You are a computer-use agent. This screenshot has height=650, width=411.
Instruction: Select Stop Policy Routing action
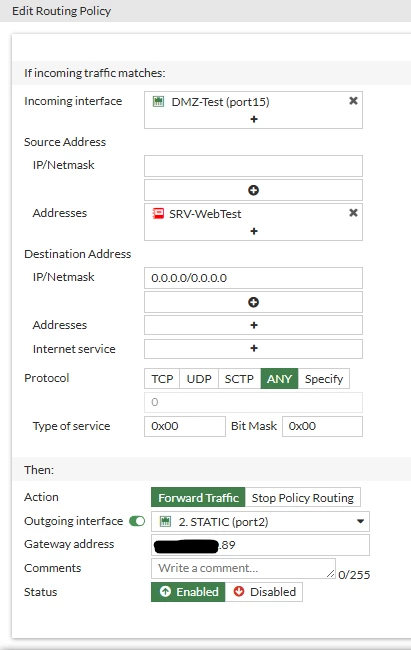click(x=303, y=497)
